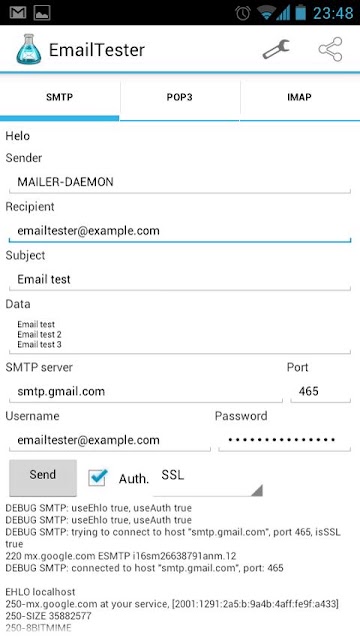Tap the Password field
Image resolution: width=360 pixels, height=640 pixels.
pos(284,440)
